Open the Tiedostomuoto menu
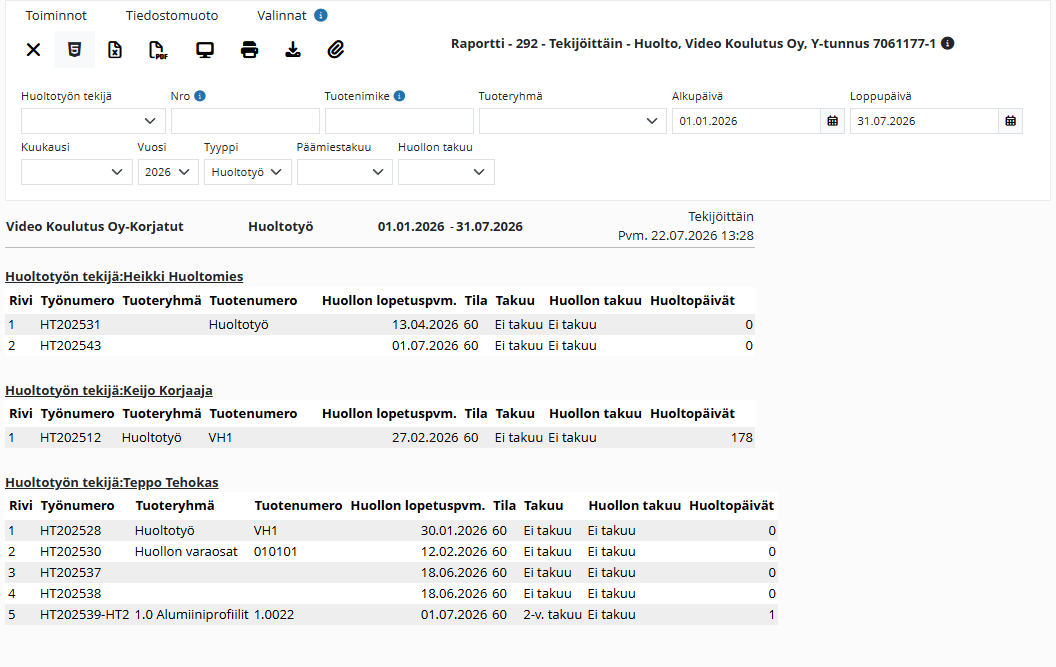1056x667 pixels. pyautogui.click(x=172, y=15)
